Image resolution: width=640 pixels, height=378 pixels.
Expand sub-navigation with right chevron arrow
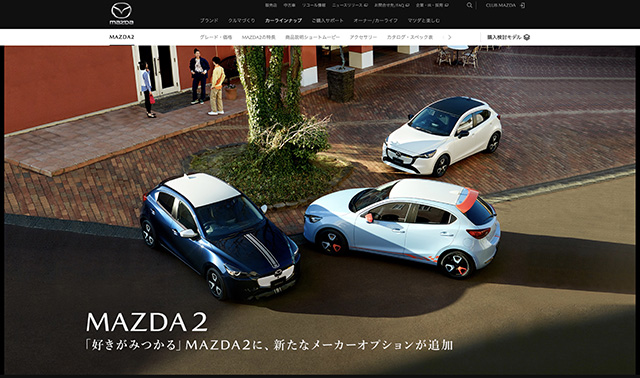(x=449, y=37)
